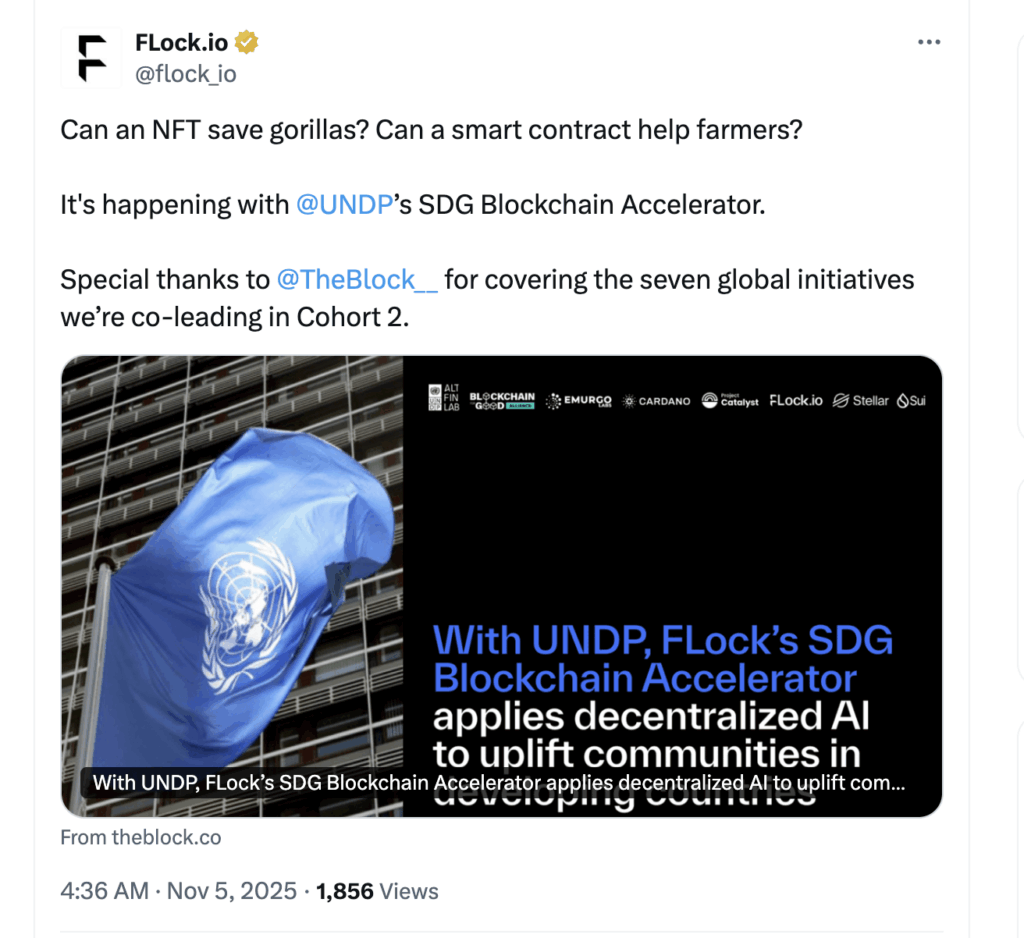Click the Blockchain for Good Alliance logo
1024x938 pixels.
[501, 400]
